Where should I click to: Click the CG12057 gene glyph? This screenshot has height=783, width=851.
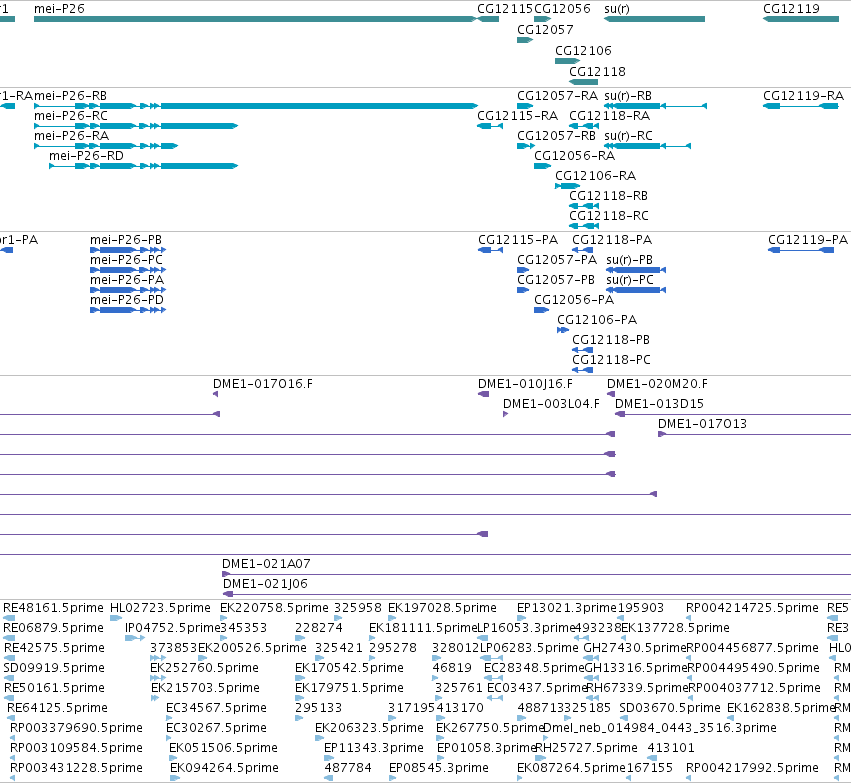525,40
